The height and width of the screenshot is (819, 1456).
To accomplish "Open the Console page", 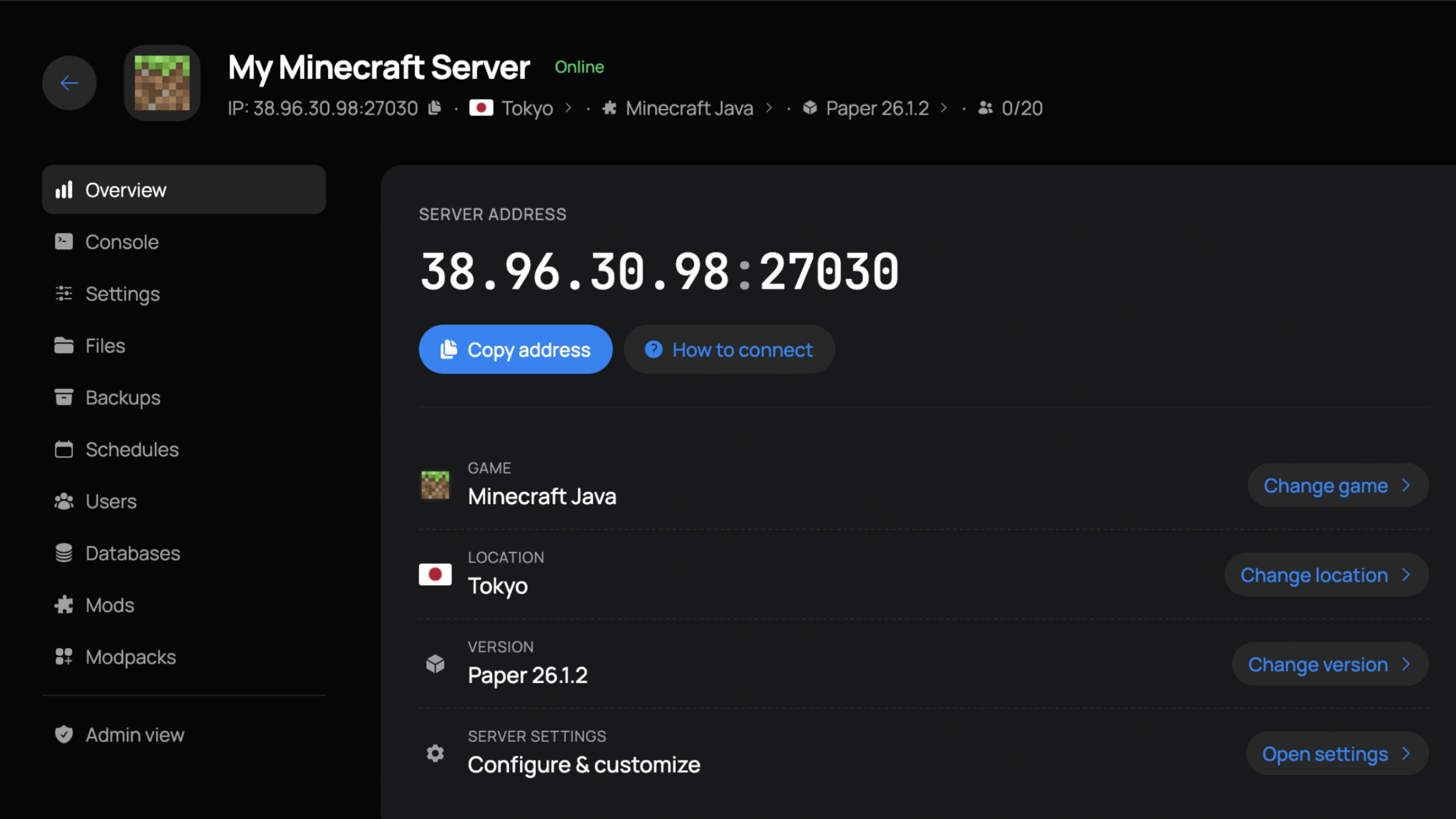I will pos(184,242).
